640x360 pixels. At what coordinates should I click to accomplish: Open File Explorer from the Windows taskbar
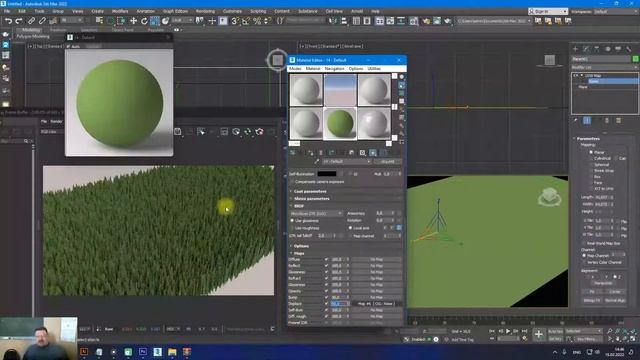[x=172, y=352]
